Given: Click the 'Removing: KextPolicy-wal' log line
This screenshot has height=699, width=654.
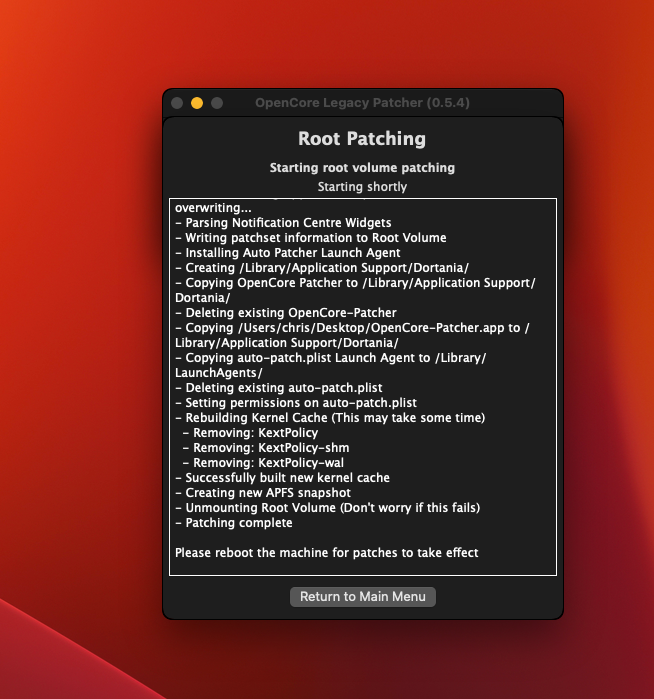Looking at the screenshot, I should pyautogui.click(x=263, y=463).
